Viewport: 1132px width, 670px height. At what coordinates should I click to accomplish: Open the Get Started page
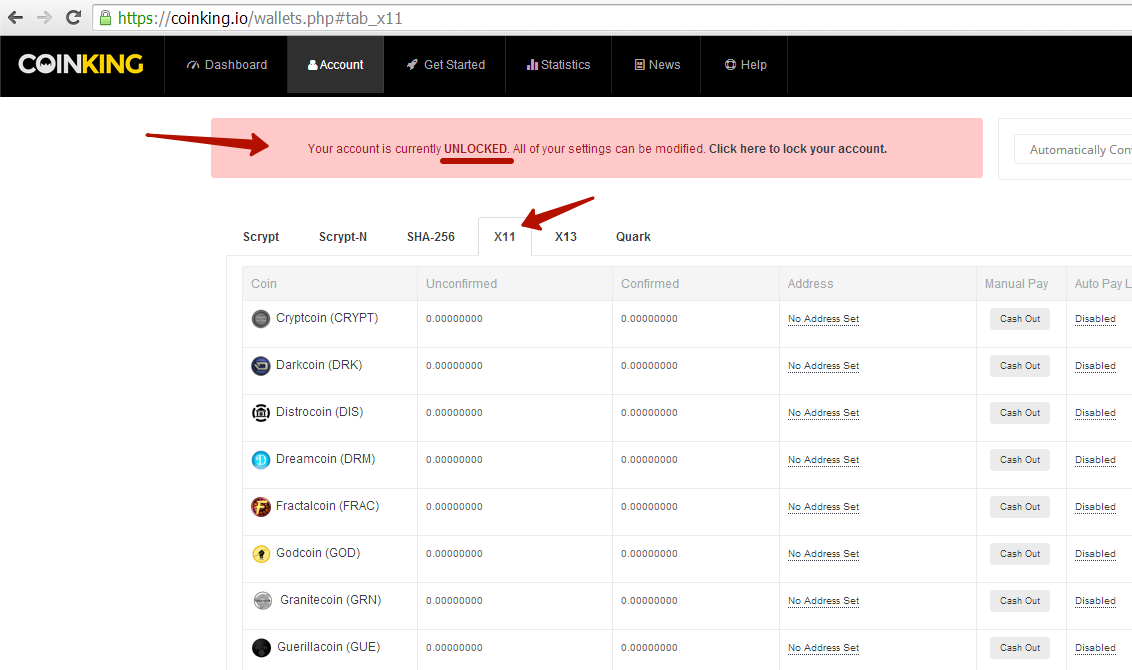445,65
